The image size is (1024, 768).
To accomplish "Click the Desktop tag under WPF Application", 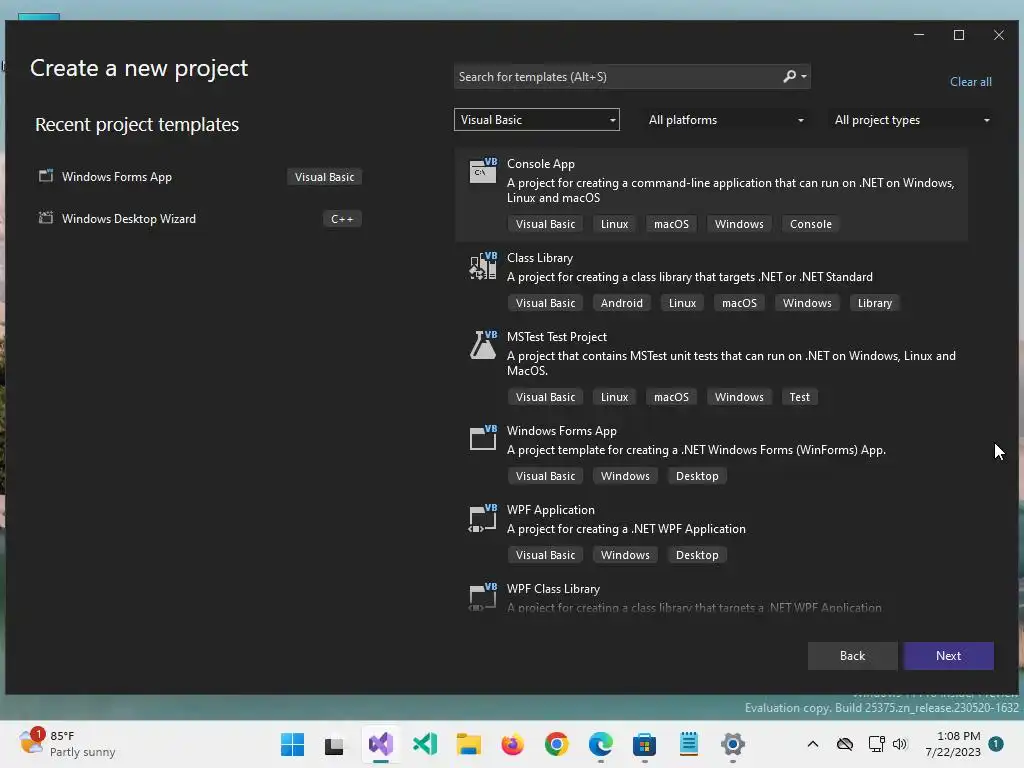I will 697,555.
